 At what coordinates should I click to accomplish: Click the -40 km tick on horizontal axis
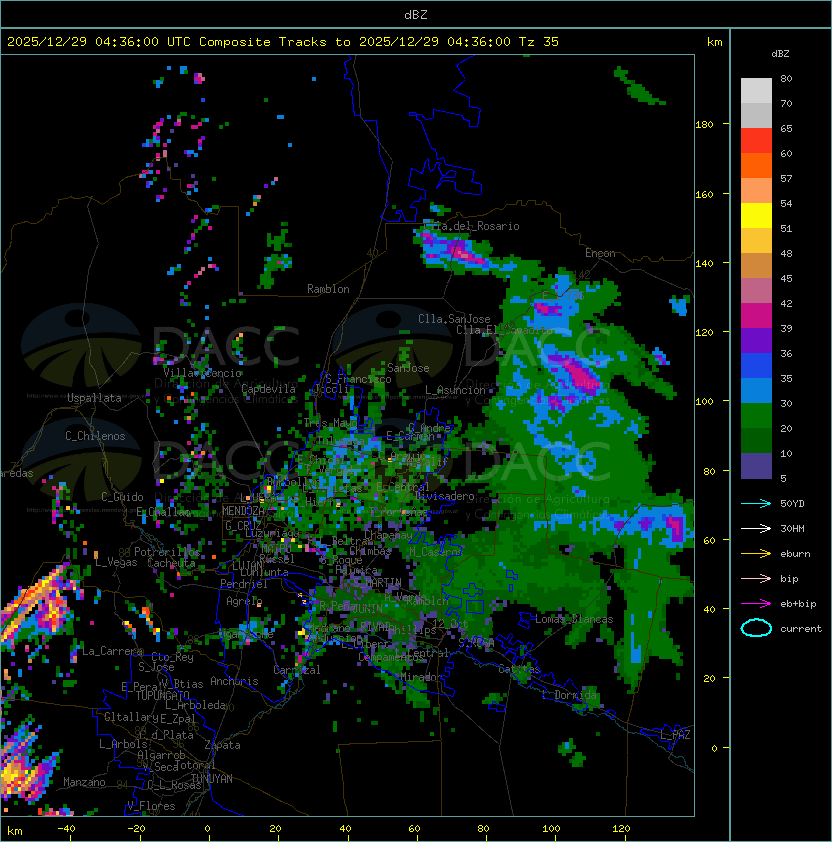[66, 829]
